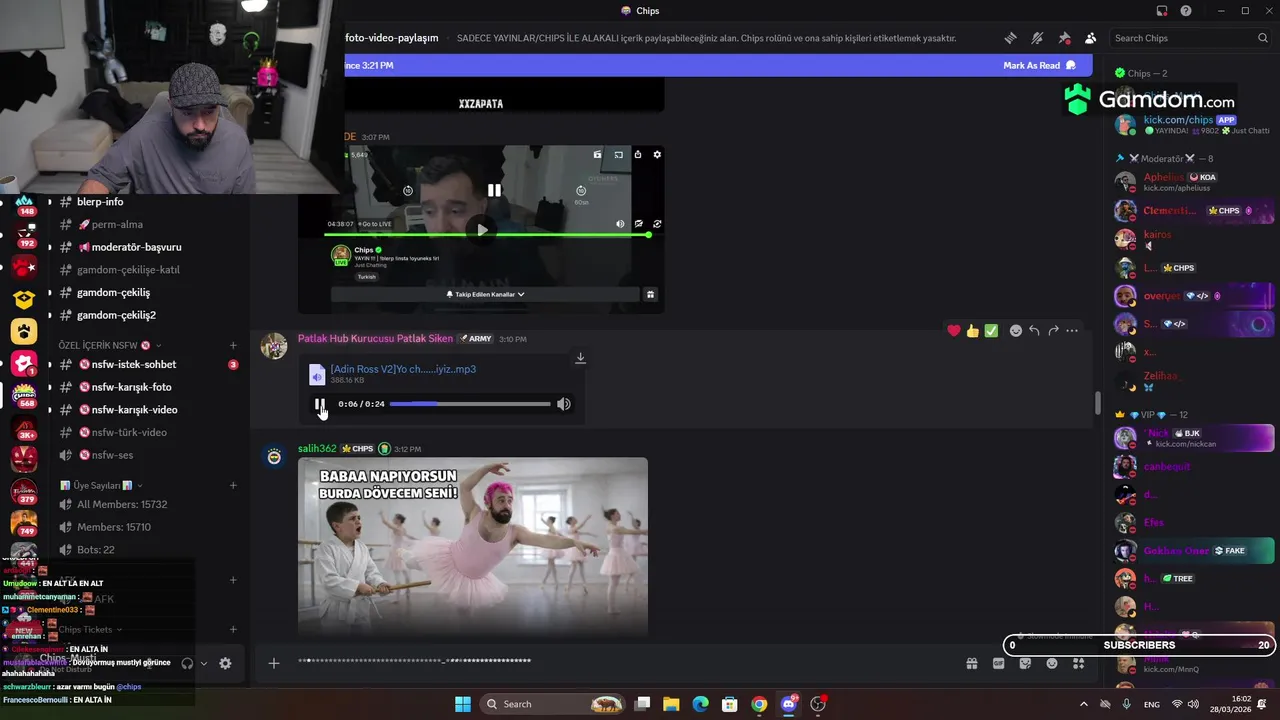Open the Windows Start menu
The height and width of the screenshot is (720, 1280).
(x=463, y=704)
